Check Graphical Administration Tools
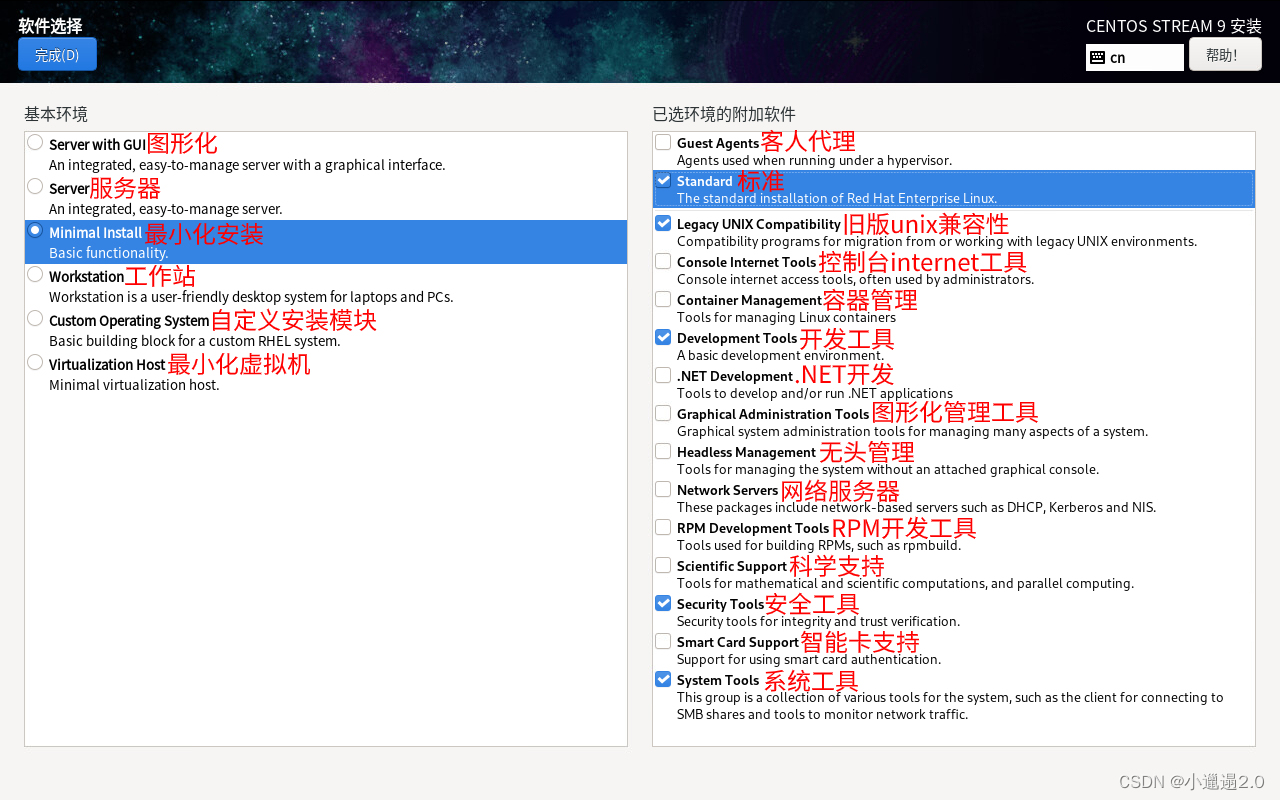Image resolution: width=1280 pixels, height=800 pixels. 662,412
